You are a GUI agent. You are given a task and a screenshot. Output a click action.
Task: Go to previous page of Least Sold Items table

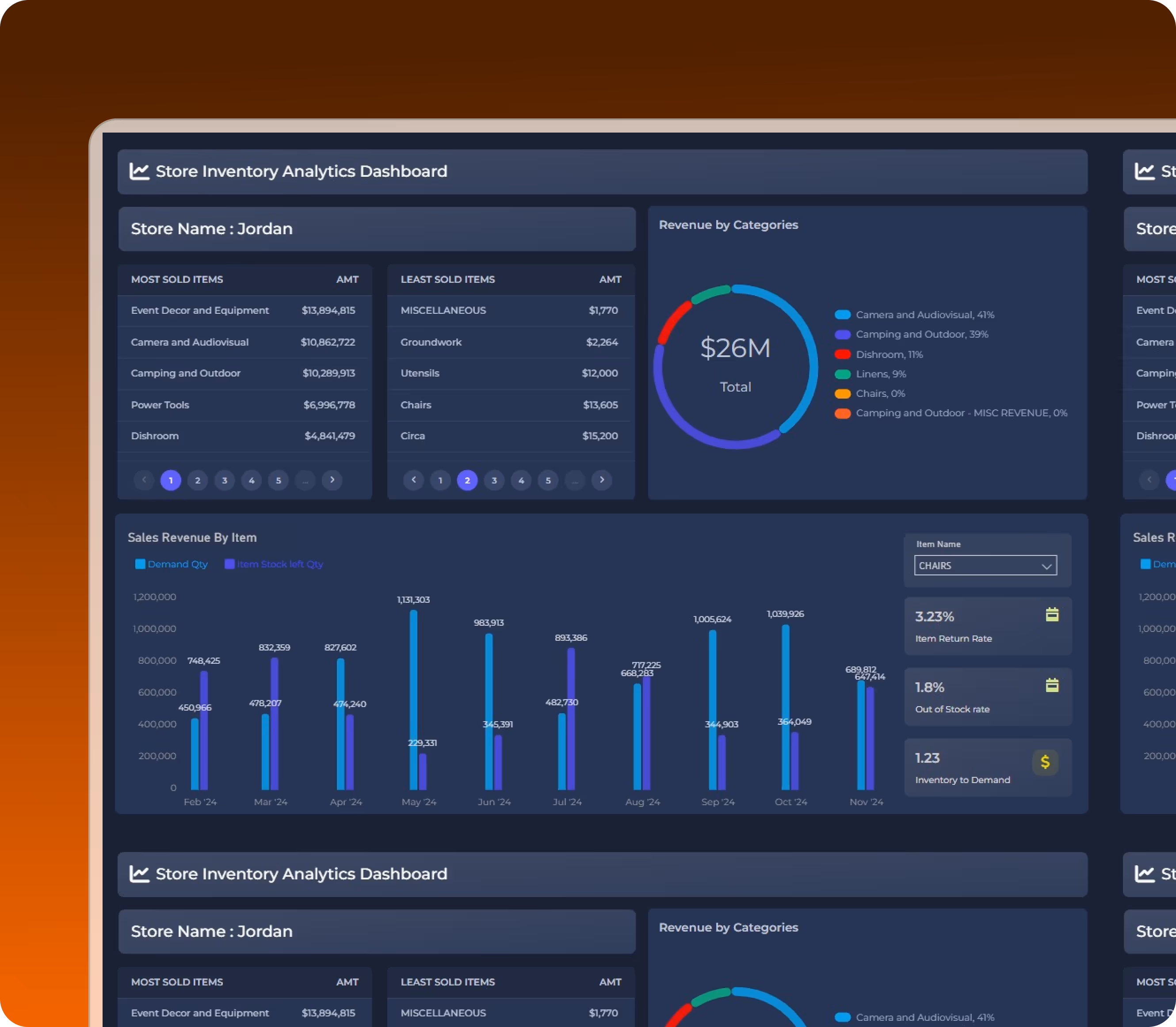(x=413, y=479)
